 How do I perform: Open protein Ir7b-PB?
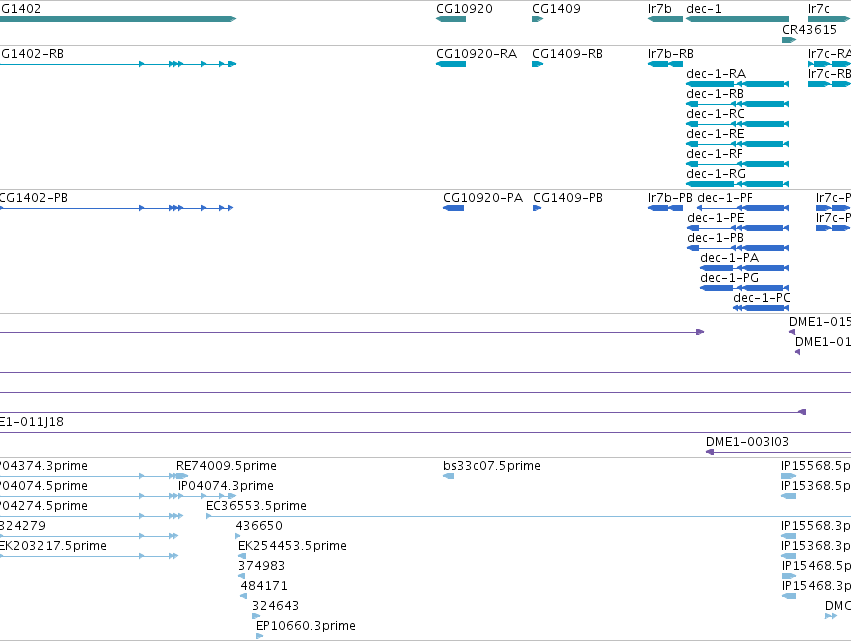pyautogui.click(x=665, y=208)
